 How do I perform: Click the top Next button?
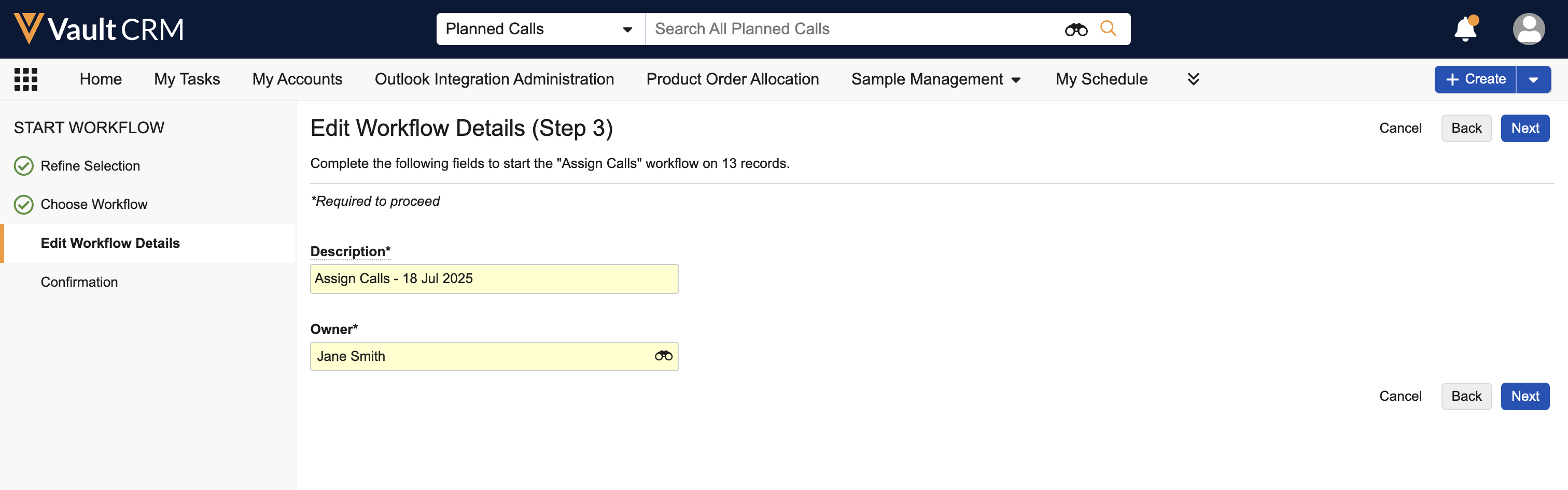click(1524, 129)
